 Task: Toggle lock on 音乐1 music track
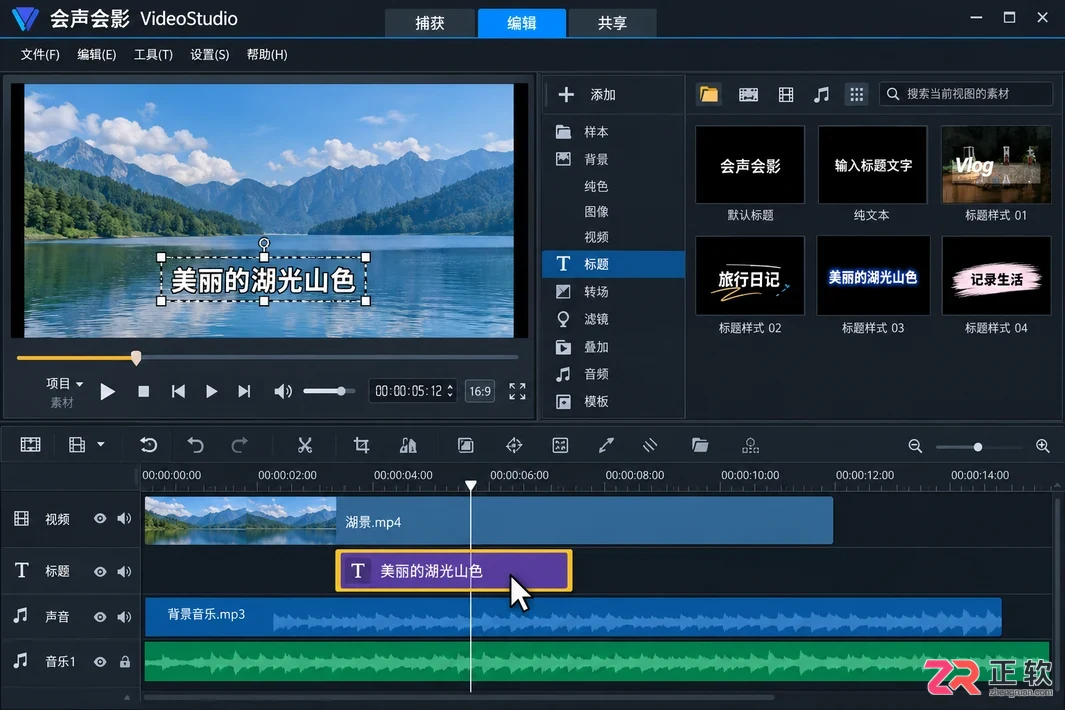pos(124,662)
